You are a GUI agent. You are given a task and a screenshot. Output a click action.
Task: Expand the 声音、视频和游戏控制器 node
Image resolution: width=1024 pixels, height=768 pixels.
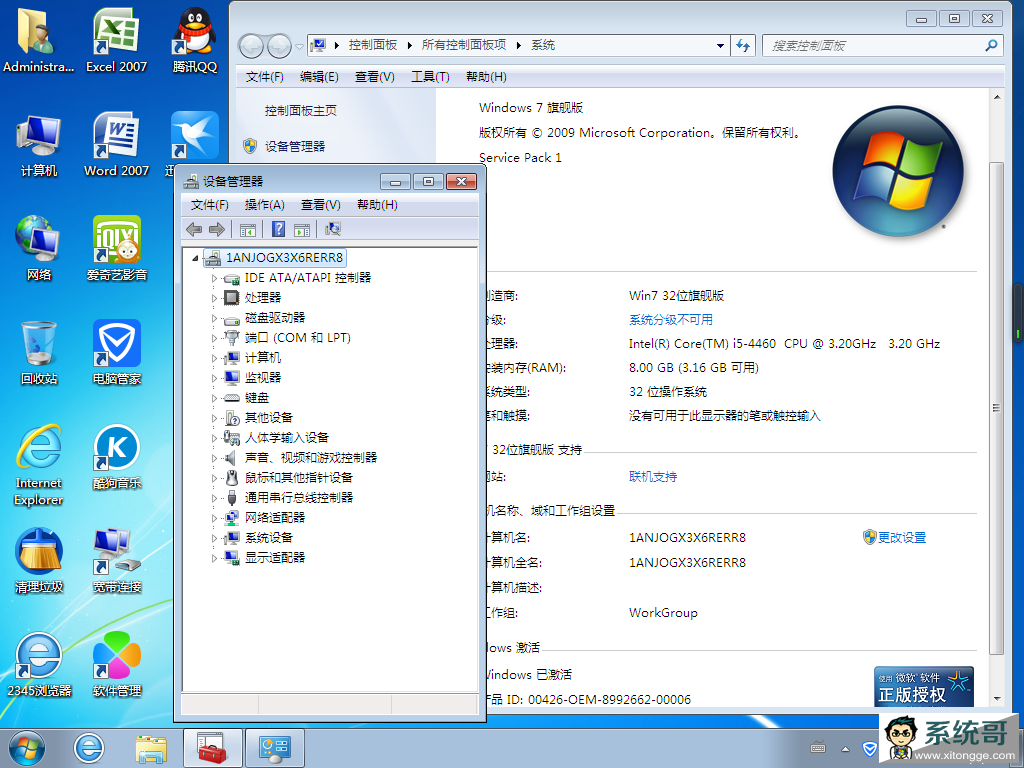pos(214,458)
